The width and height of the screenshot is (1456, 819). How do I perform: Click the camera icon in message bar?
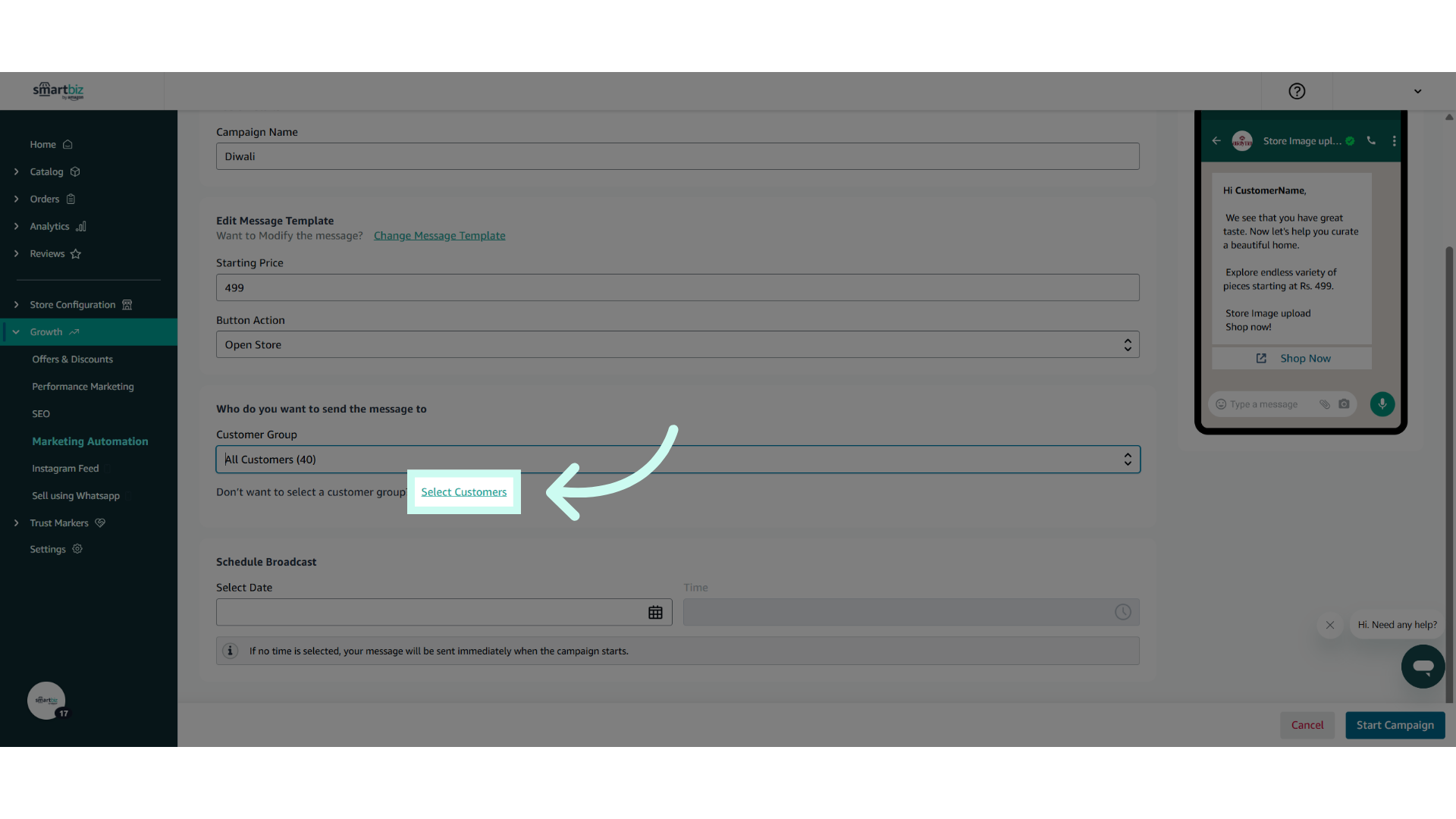[1344, 404]
